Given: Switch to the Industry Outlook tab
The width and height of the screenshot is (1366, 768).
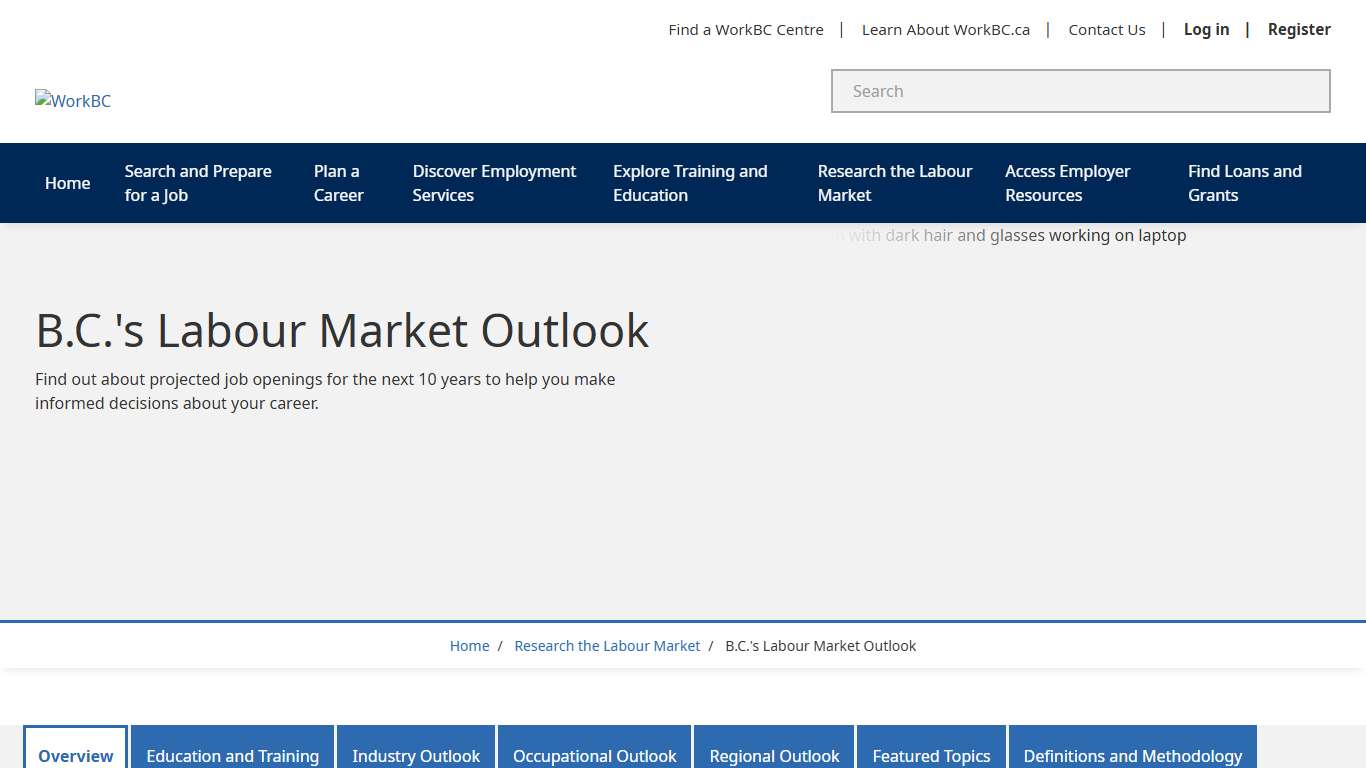Looking at the screenshot, I should (x=416, y=756).
